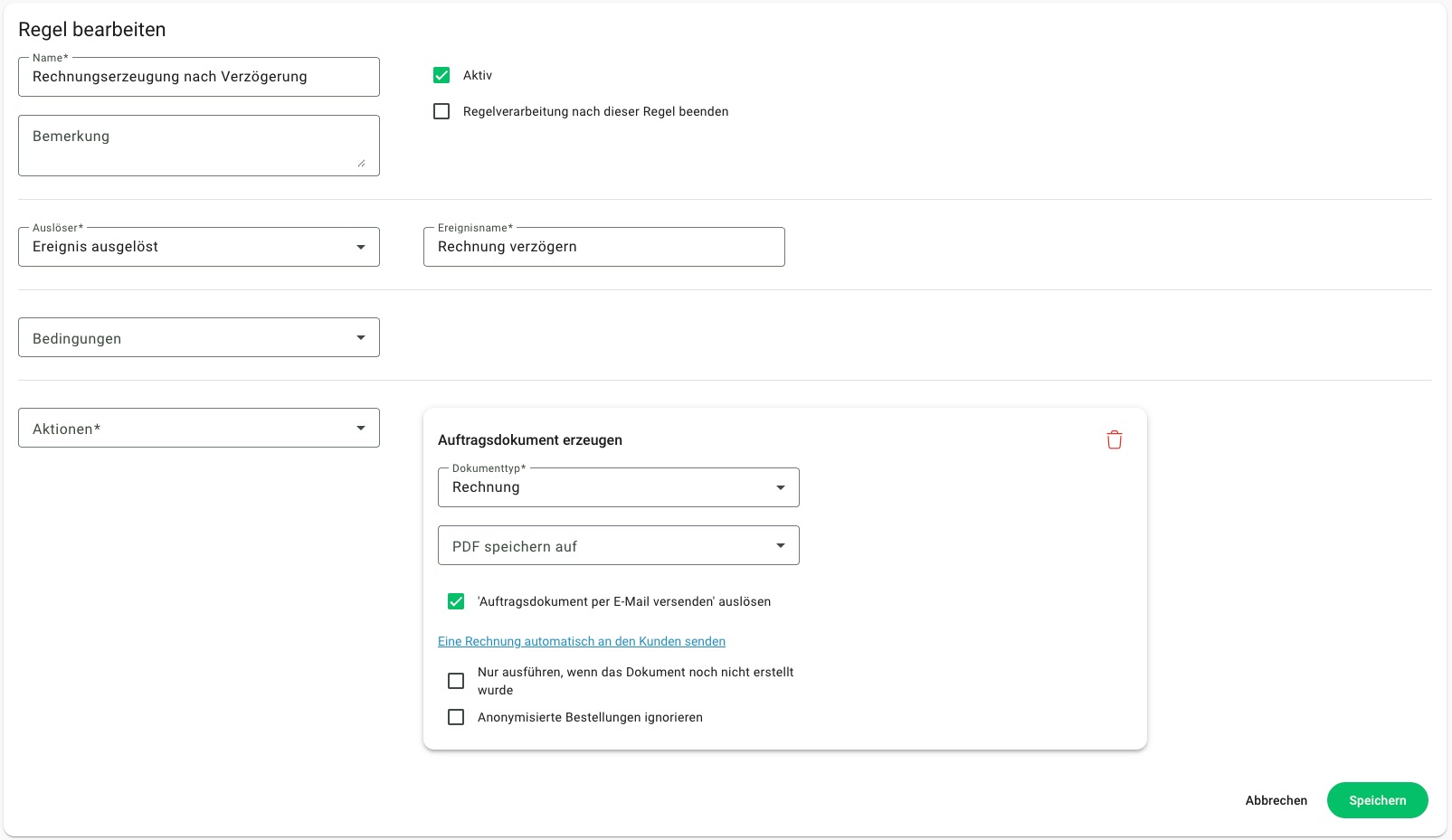This screenshot has width=1452, height=840.
Task: Click the Abbrechen button
Action: coord(1276,800)
